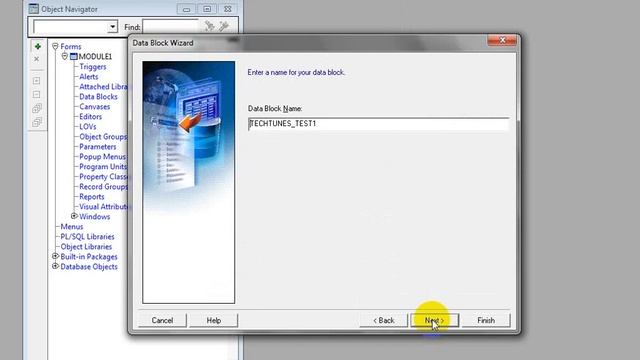Click the Object Navigator window icon
The height and width of the screenshot is (360, 640).
pos(33,9)
